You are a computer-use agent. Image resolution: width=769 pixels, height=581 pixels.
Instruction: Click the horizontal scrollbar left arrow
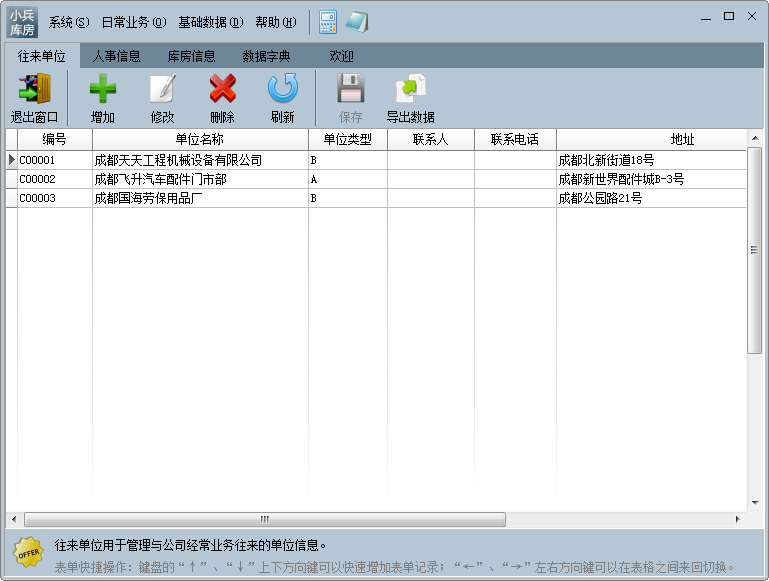14,519
